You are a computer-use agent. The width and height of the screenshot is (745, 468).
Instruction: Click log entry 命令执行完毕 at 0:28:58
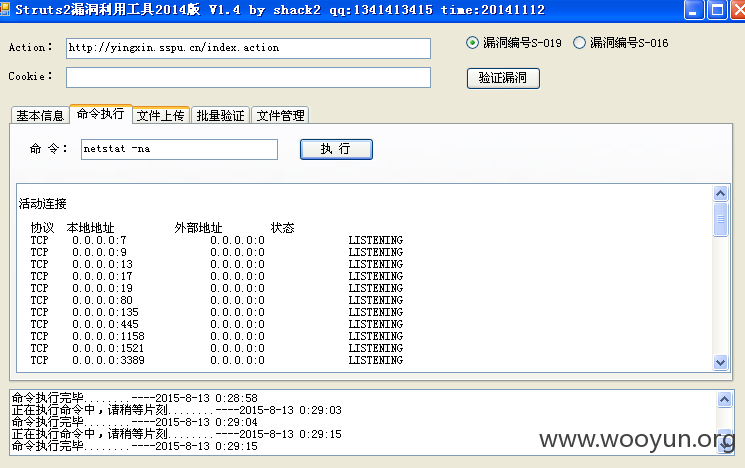[134, 398]
